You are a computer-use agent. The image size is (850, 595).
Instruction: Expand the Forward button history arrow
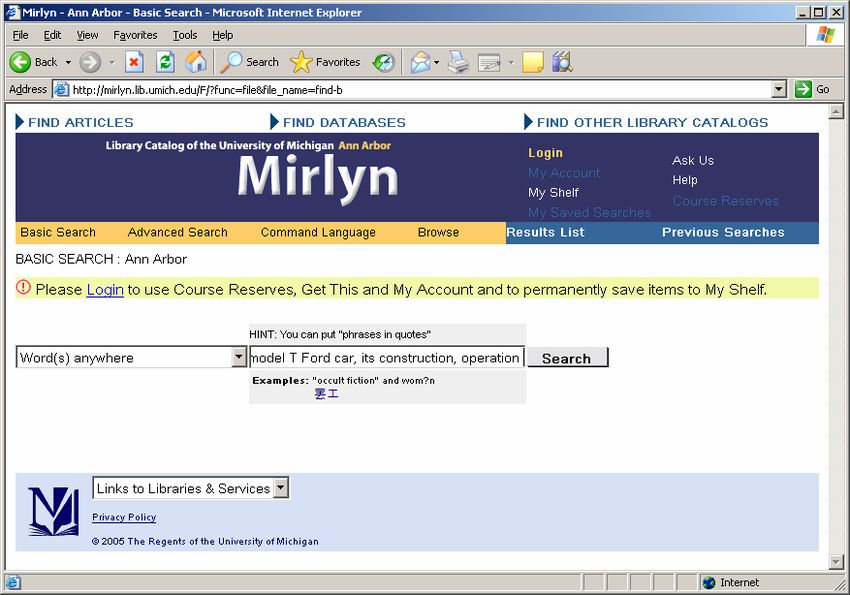point(112,62)
